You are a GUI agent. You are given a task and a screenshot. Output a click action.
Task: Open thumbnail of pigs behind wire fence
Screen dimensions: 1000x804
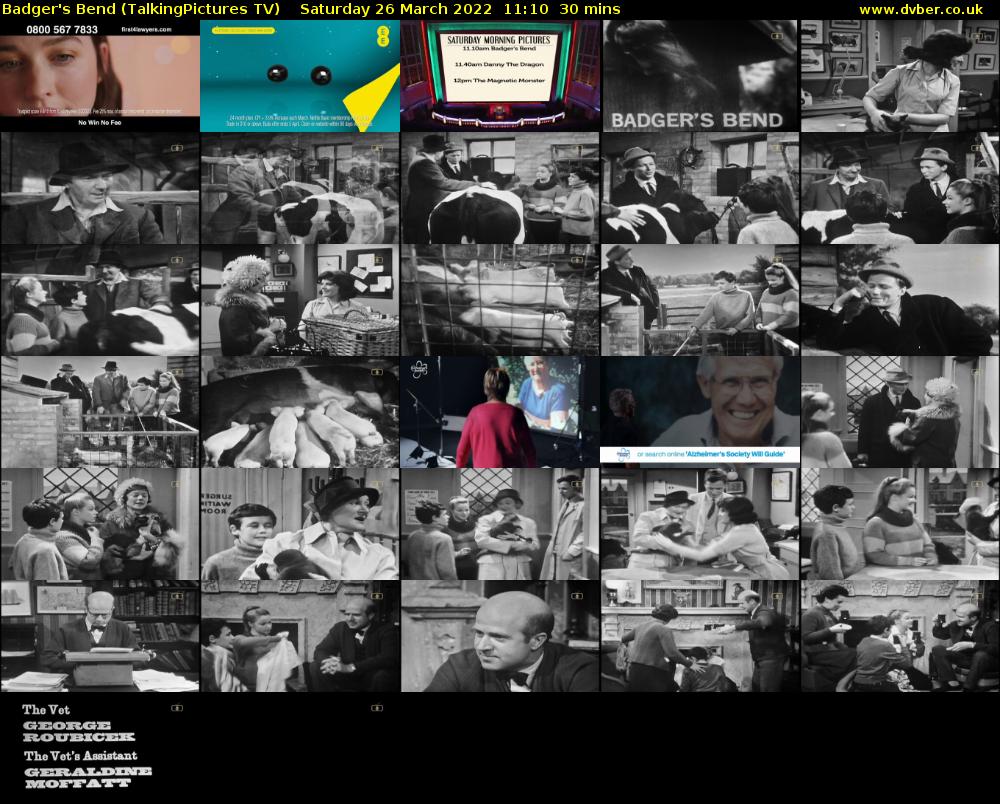tap(500, 300)
